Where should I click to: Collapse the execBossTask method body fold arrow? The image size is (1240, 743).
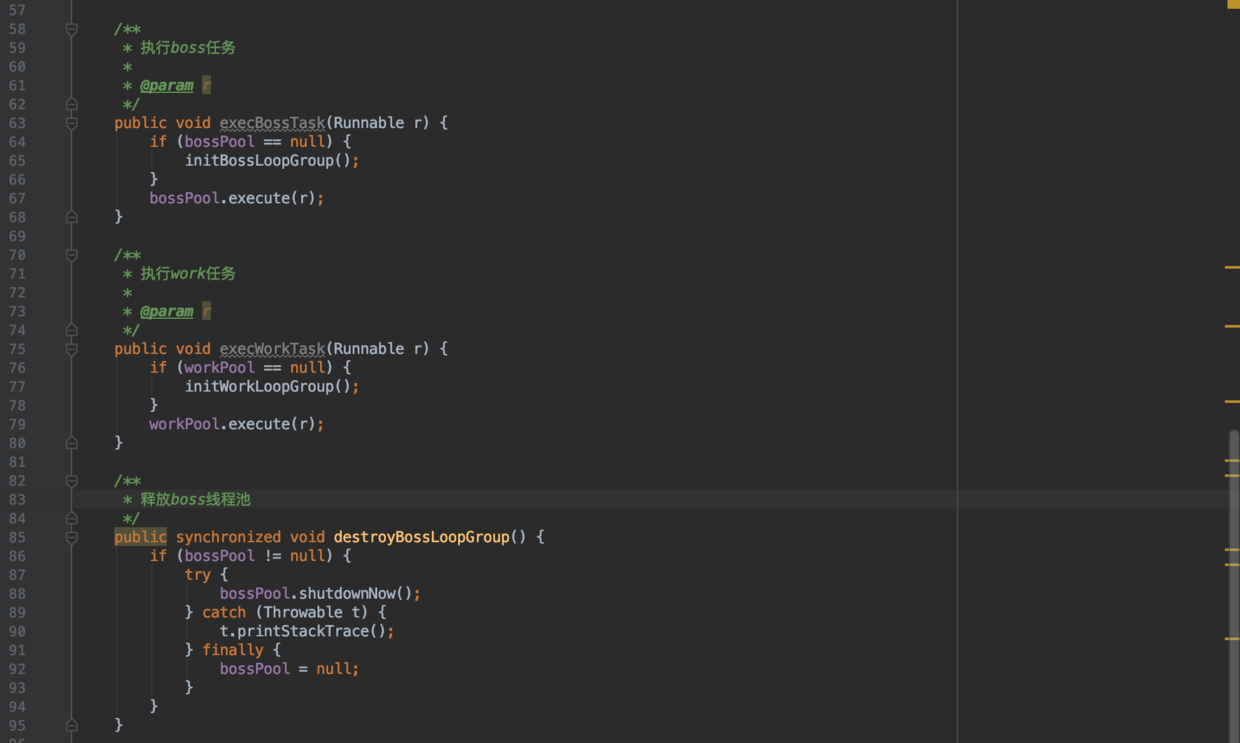click(70, 122)
